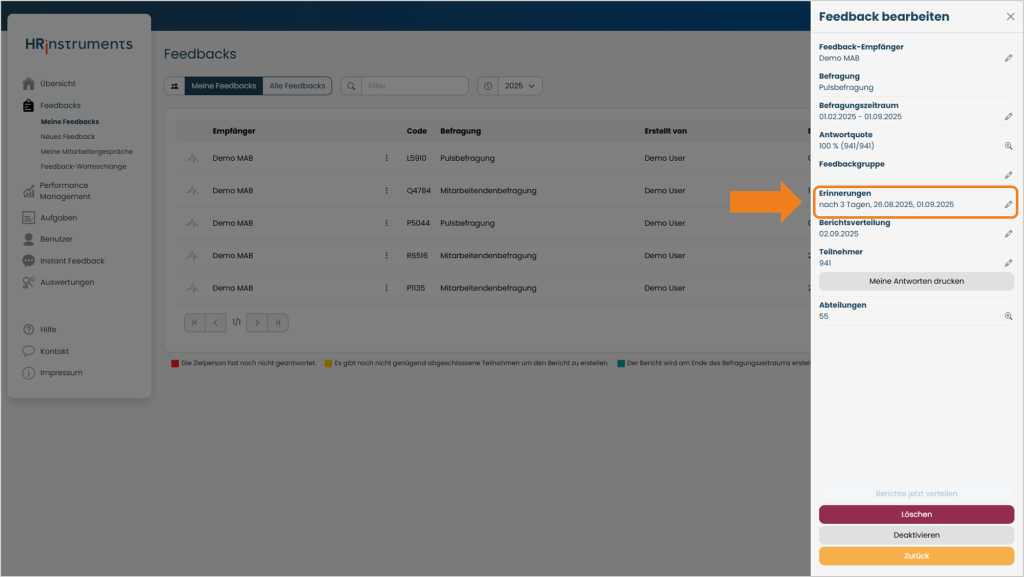Click the orange Zurück button
Viewport: 1024px width, 577px height.
916,556
